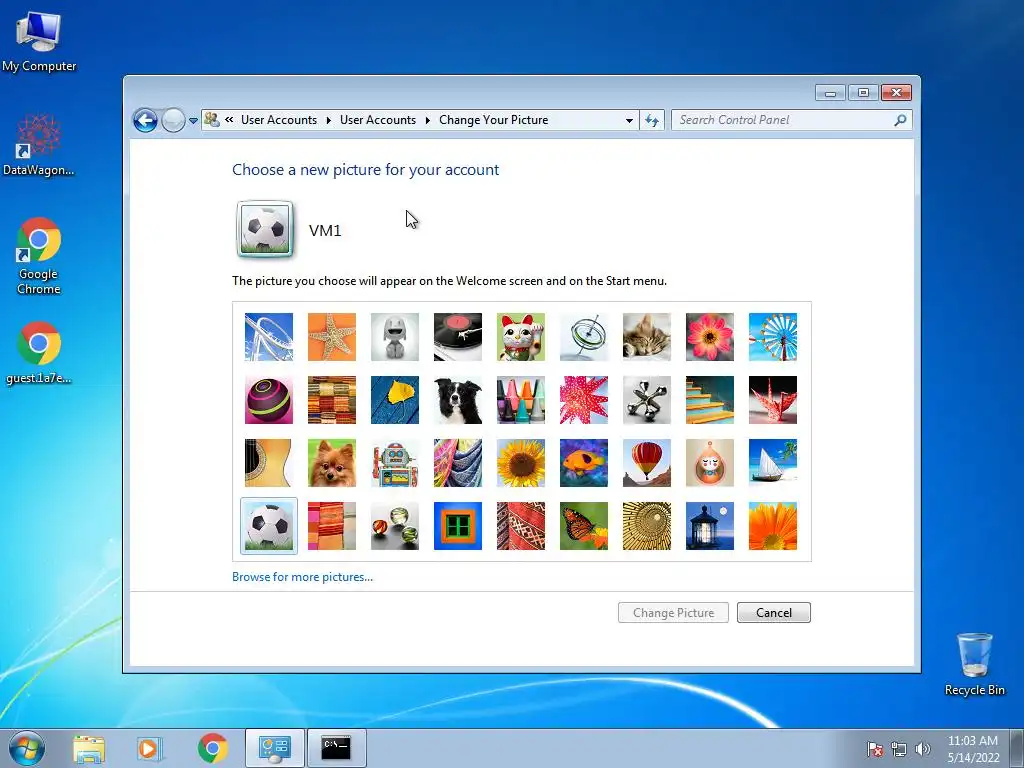1024x768 pixels.
Task: Launch Windows Media Player from taskbar
Action: pos(150,748)
